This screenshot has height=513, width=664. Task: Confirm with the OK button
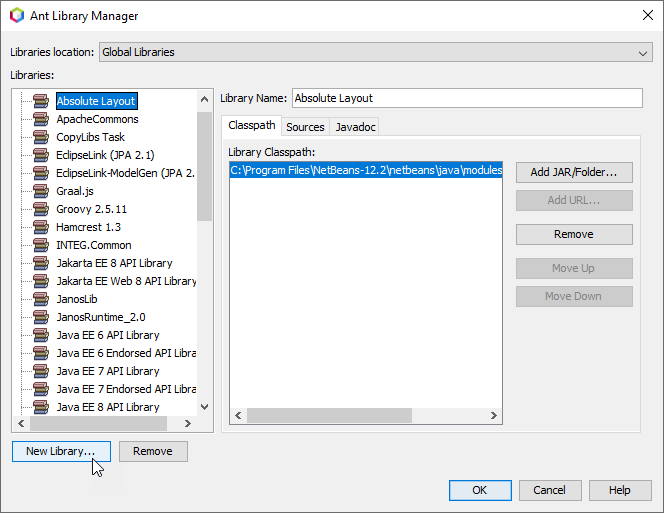pyautogui.click(x=480, y=490)
